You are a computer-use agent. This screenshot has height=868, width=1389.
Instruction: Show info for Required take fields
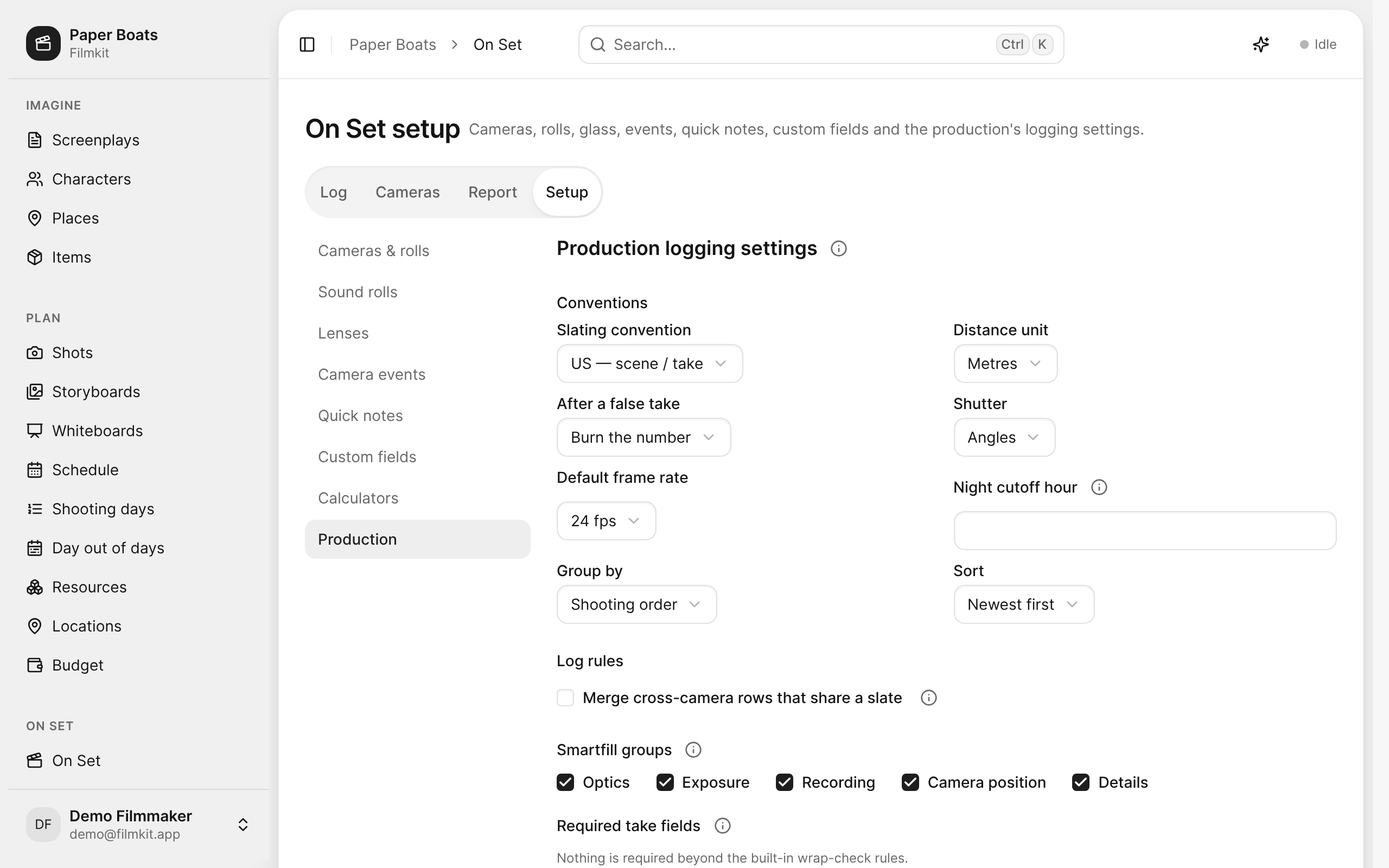[x=722, y=826]
